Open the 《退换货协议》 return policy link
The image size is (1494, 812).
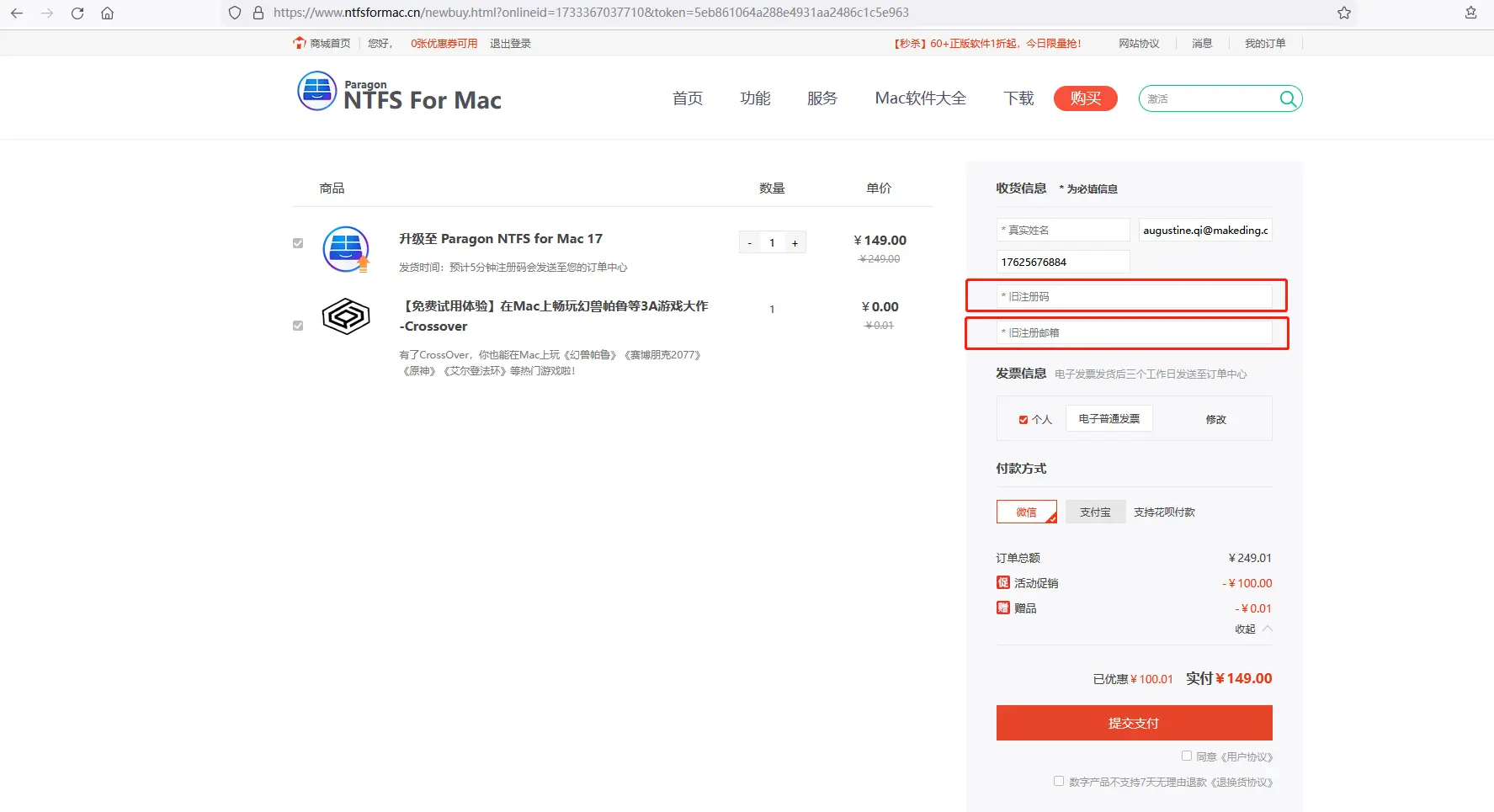(x=1241, y=783)
